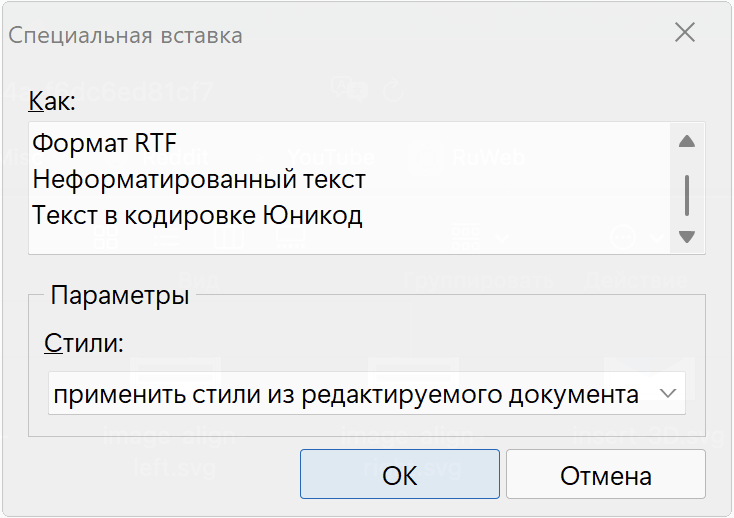Viewport: 734px width, 518px height.
Task: Click the format list scrollbar thumb
Action: point(686,194)
